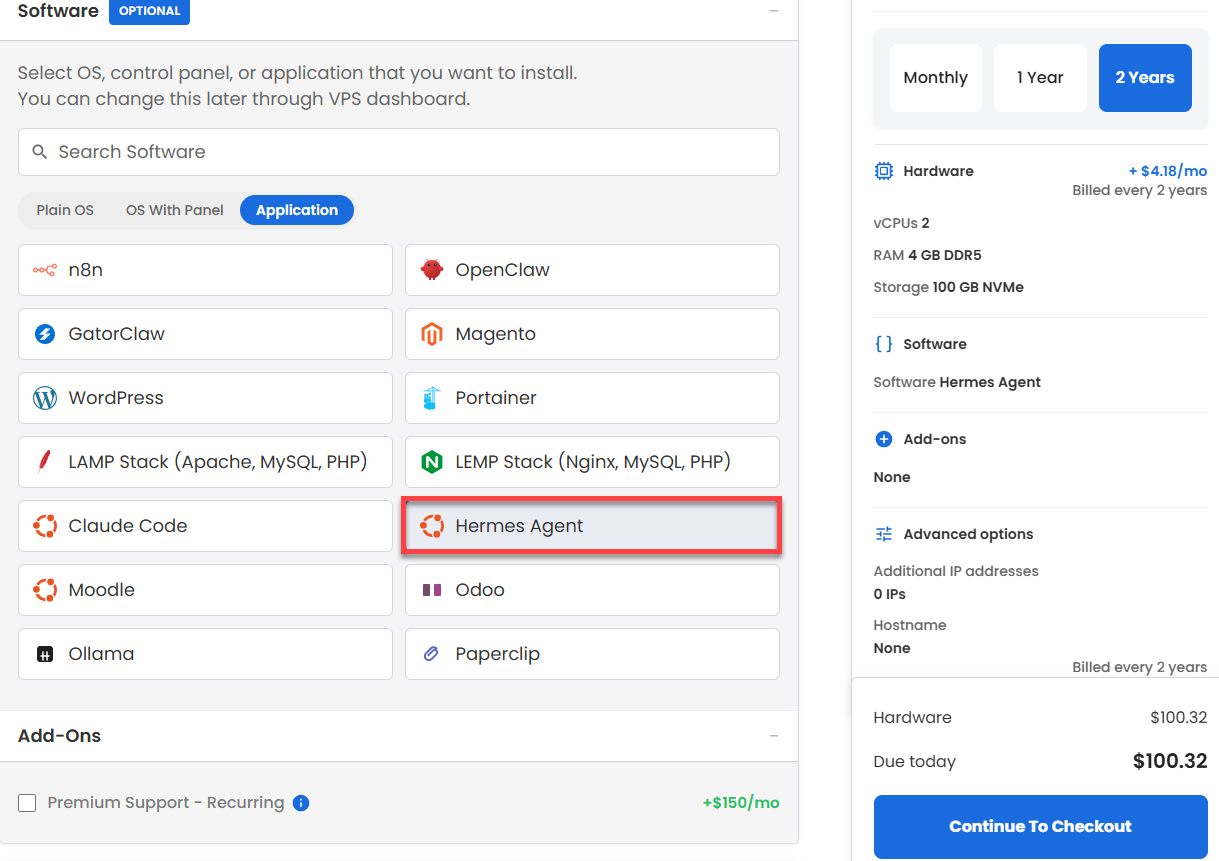Image resolution: width=1219 pixels, height=861 pixels.
Task: Select the Application tab
Action: [297, 210]
